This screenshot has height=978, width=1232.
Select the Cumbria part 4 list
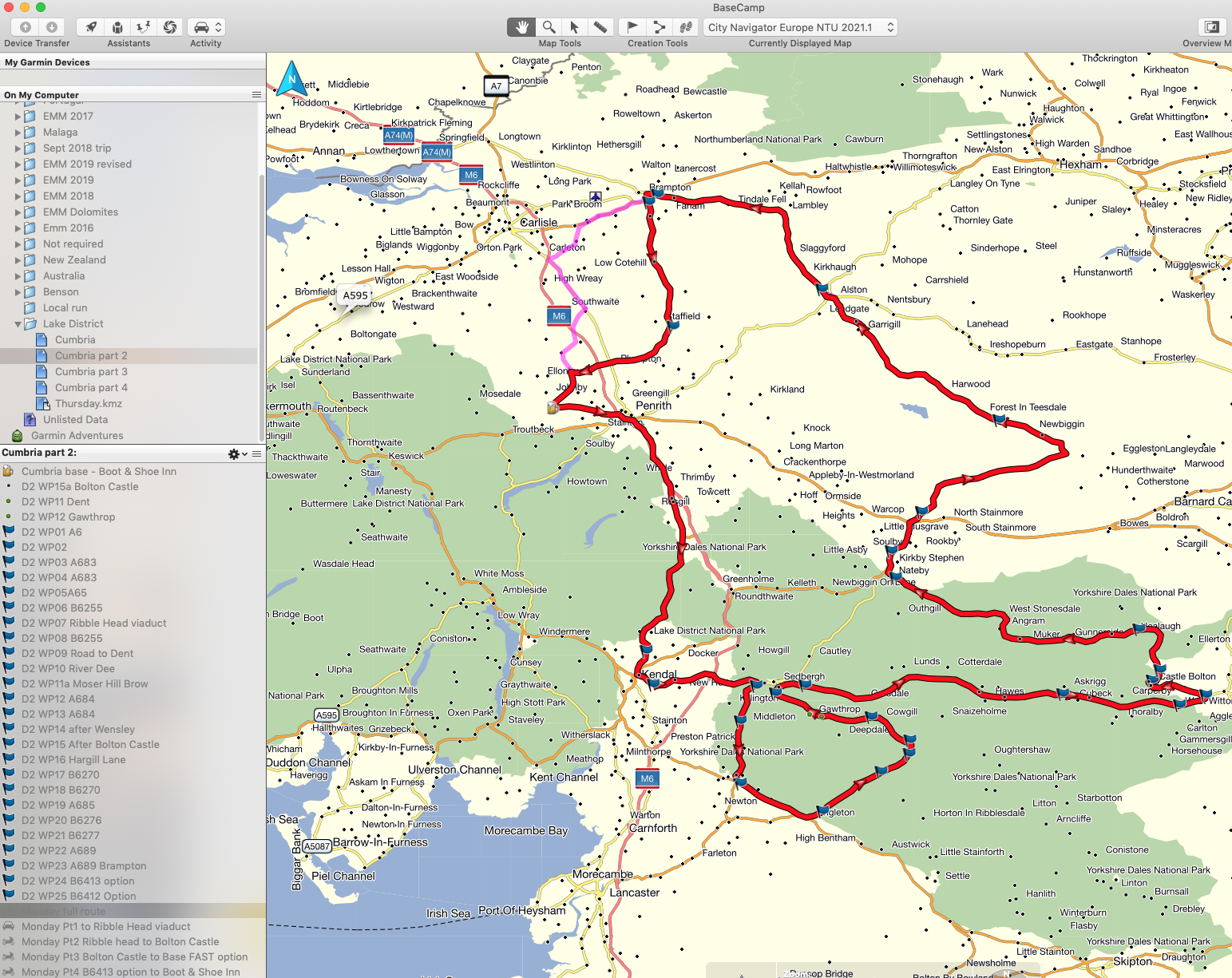pos(91,387)
